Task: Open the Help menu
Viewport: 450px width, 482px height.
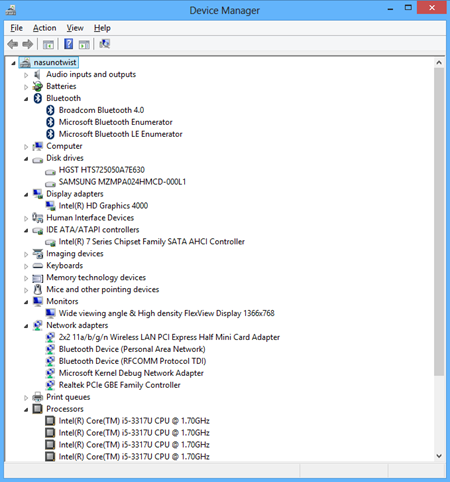Action: point(102,28)
